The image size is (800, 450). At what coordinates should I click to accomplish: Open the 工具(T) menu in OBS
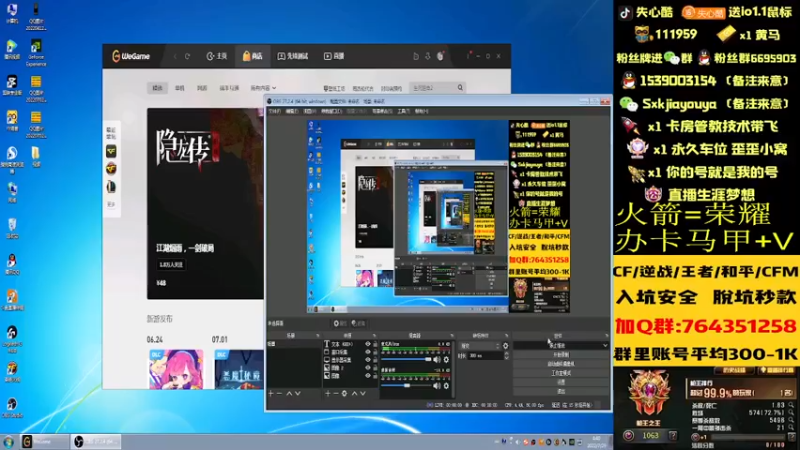tap(403, 111)
